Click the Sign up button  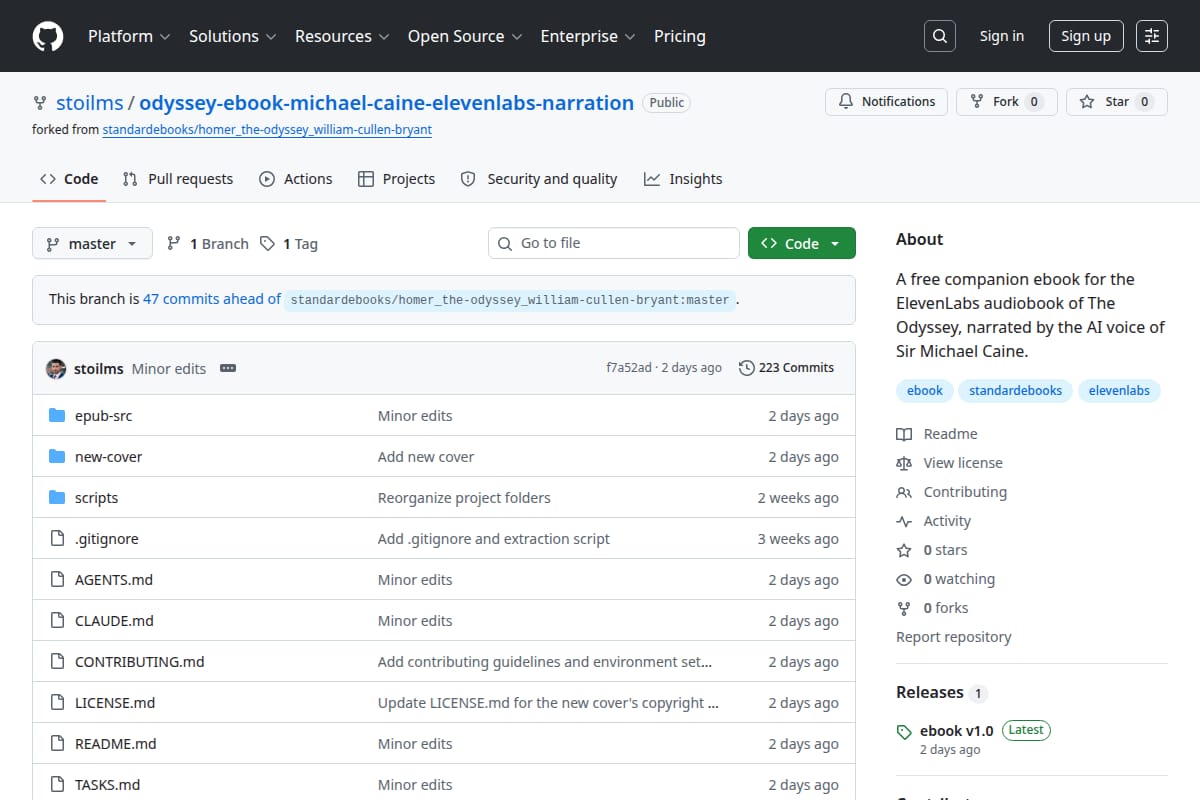[1086, 36]
